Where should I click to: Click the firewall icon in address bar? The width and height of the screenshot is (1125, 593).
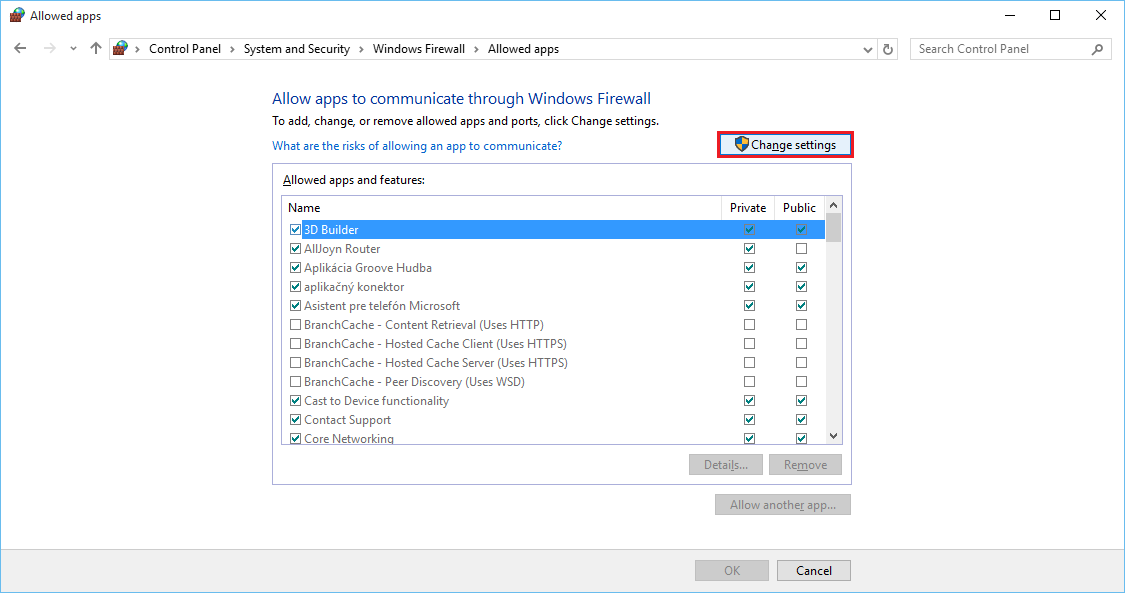pos(120,49)
